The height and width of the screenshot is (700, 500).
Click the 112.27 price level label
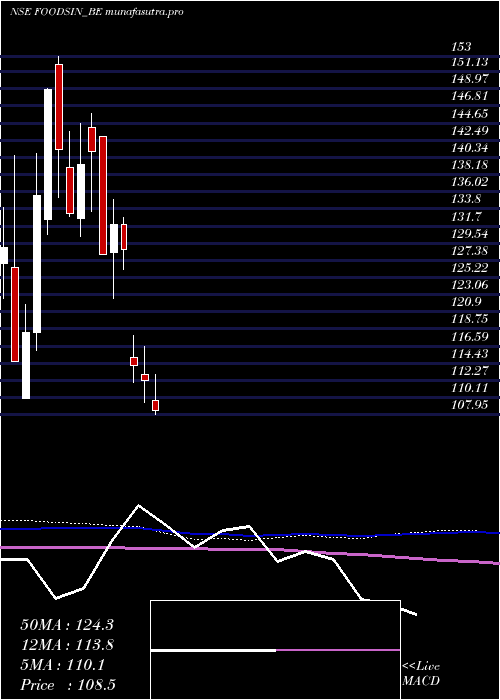tap(470, 371)
